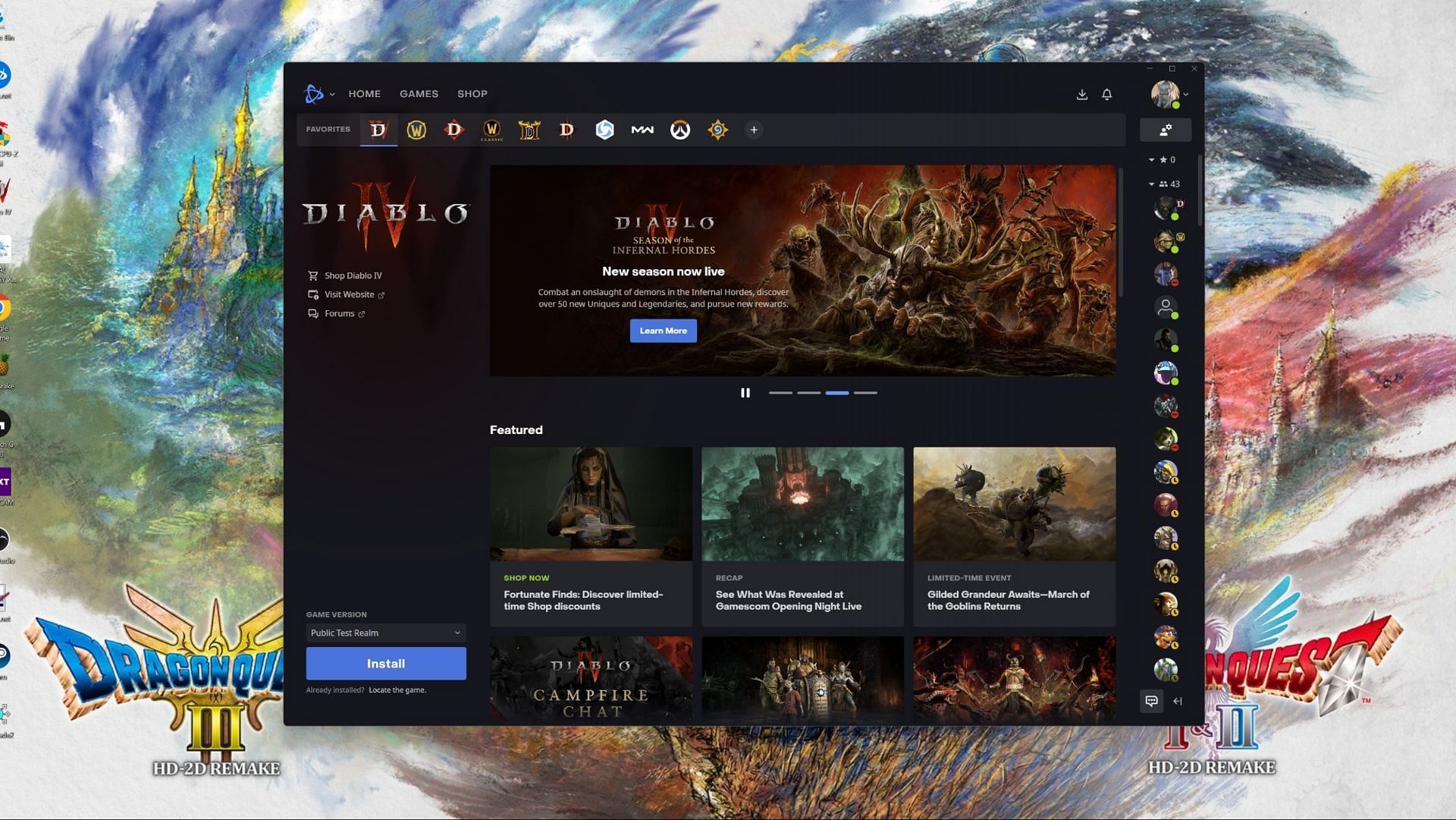Expand the Battle.net logo dropdown chevron
1456x820 pixels.
[332, 94]
